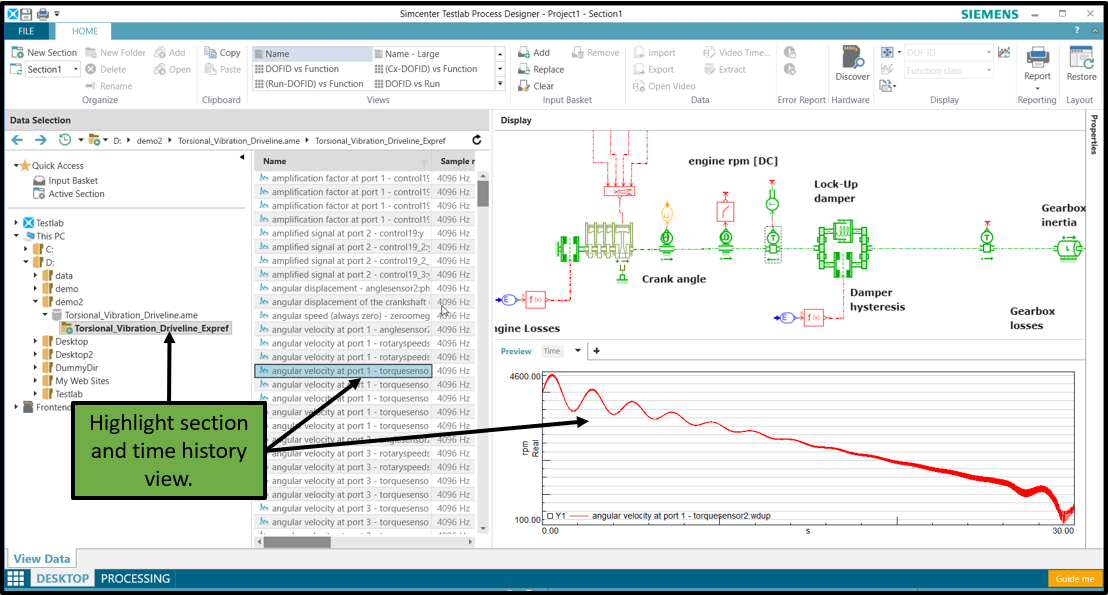Open the recent locations history icon
Screen dimensions: 1108x595
(64, 140)
